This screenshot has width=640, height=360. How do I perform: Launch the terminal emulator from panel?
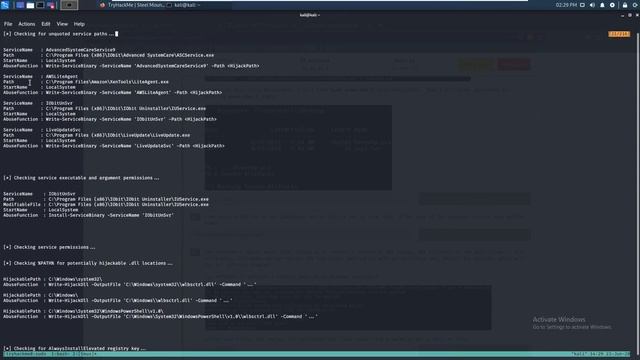coord(40,5)
